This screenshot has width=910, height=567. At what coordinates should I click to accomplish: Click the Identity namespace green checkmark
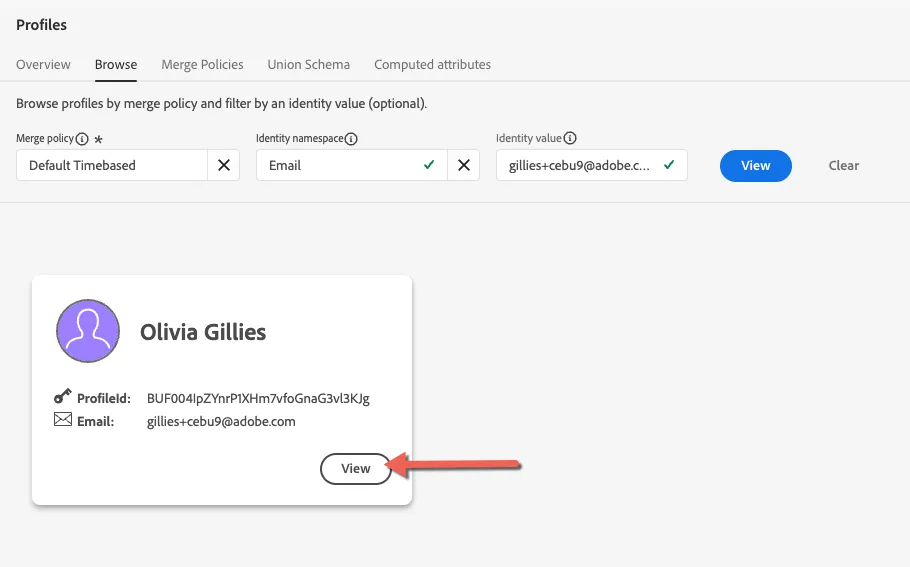[x=429, y=165]
